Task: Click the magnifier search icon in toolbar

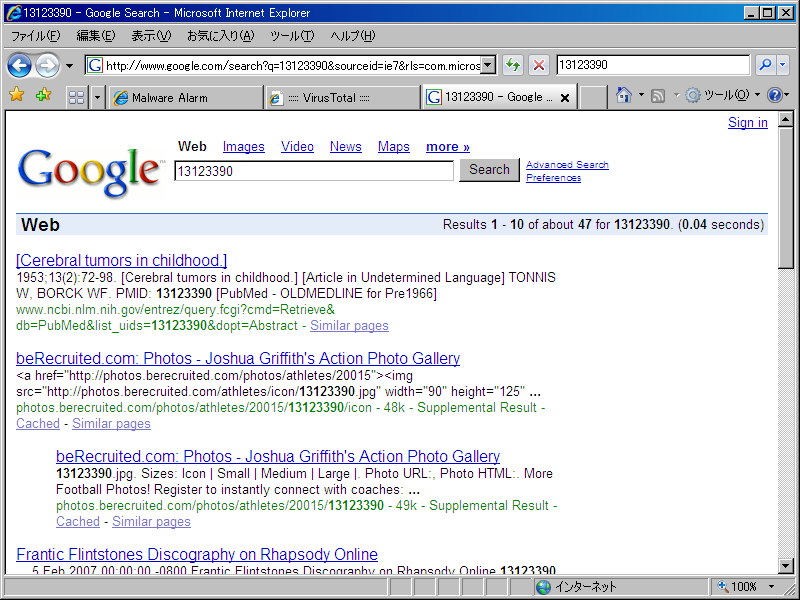Action: (x=765, y=65)
